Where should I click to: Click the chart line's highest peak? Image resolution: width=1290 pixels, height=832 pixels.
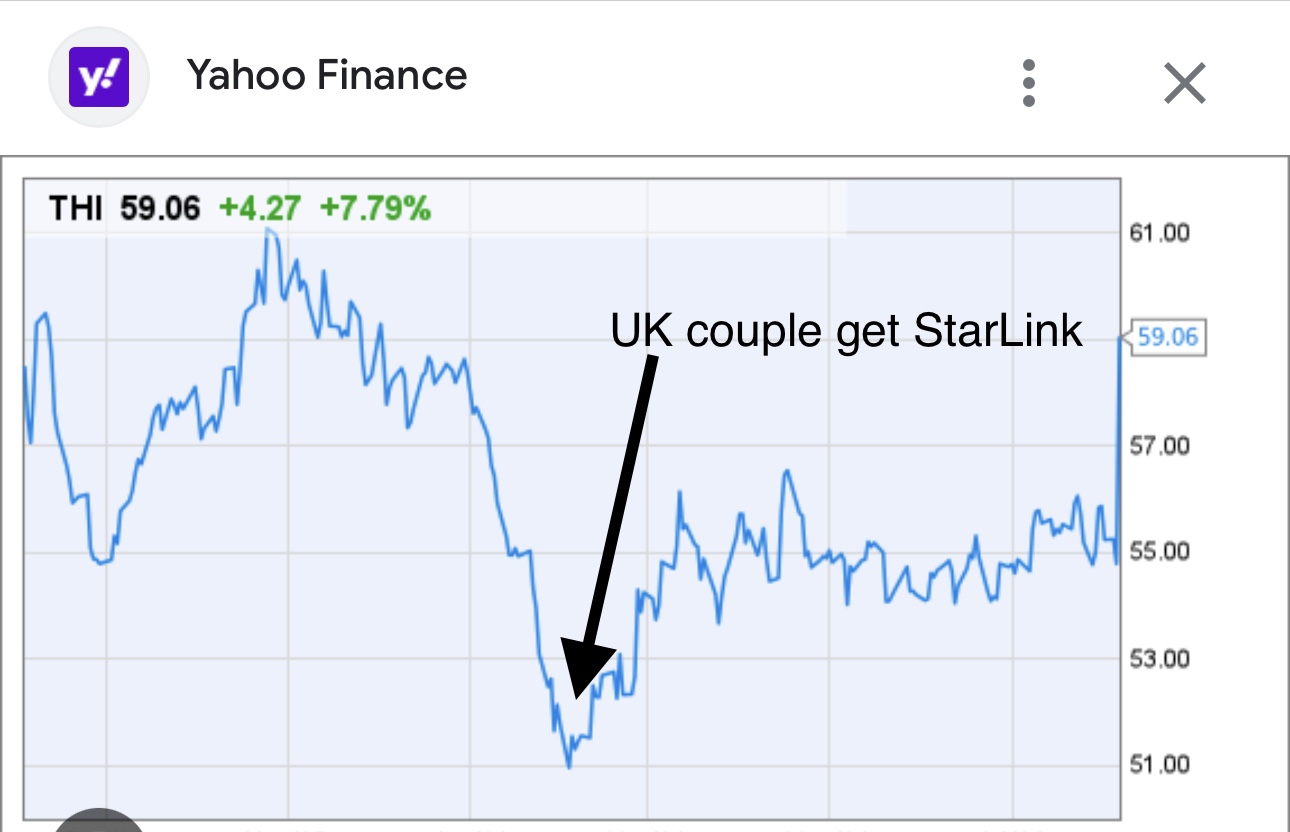268,232
